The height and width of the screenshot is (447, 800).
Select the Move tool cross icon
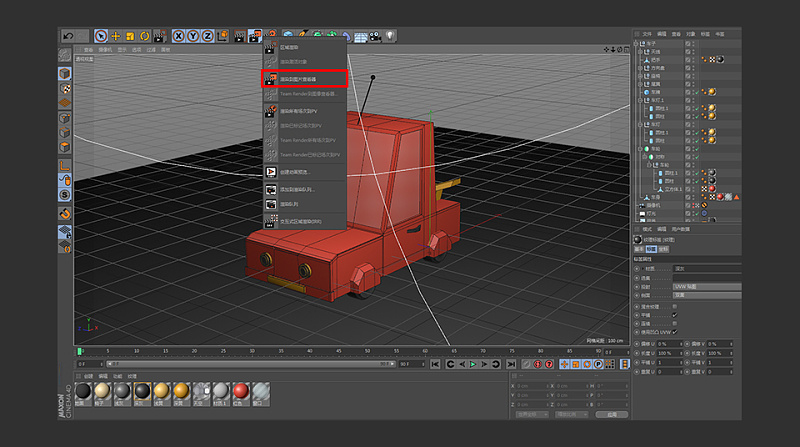tap(116, 36)
